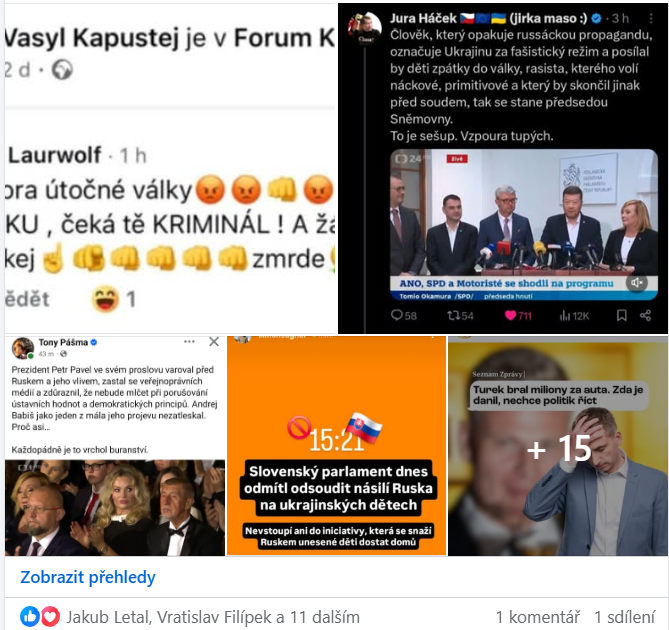The height and width of the screenshot is (630, 669).
Task: Open the +15 more photos thumbnail
Action: coord(558,446)
